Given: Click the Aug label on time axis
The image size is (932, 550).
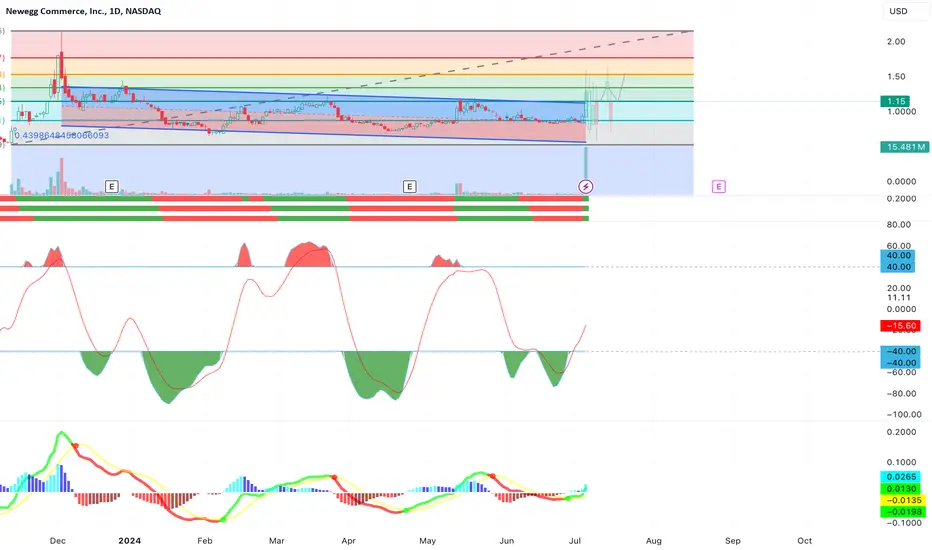Looking at the screenshot, I should coord(653,540).
